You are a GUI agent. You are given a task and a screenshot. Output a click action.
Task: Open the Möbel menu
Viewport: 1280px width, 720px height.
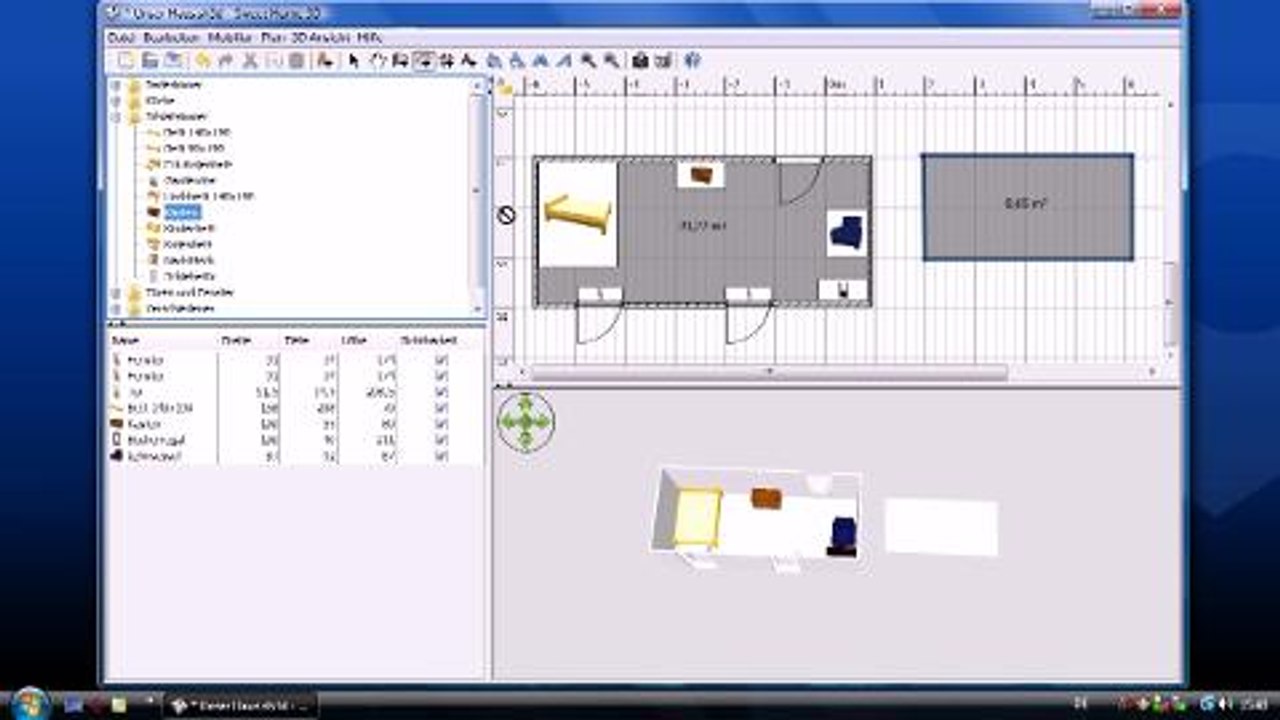click(229, 37)
